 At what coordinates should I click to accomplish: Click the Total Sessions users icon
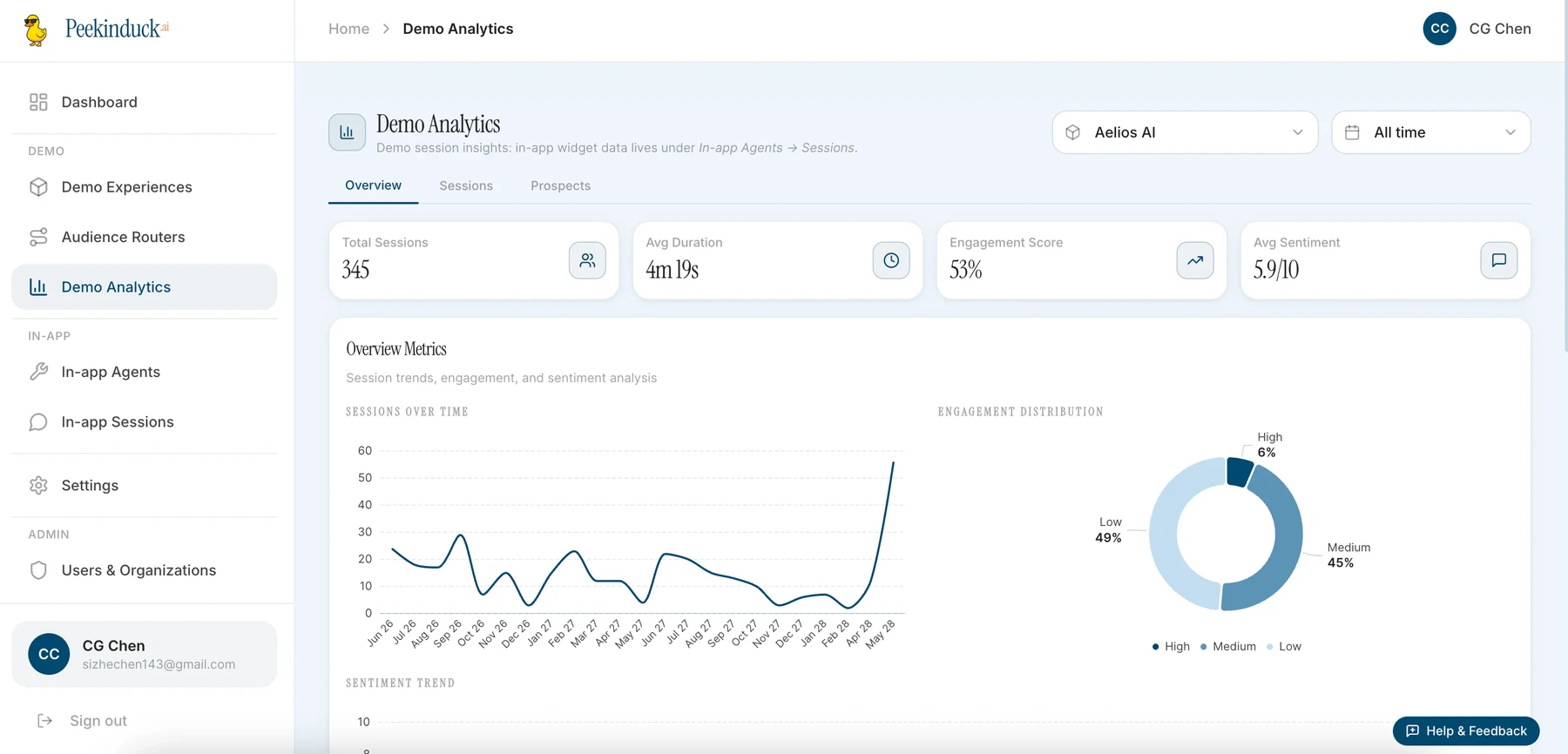587,260
